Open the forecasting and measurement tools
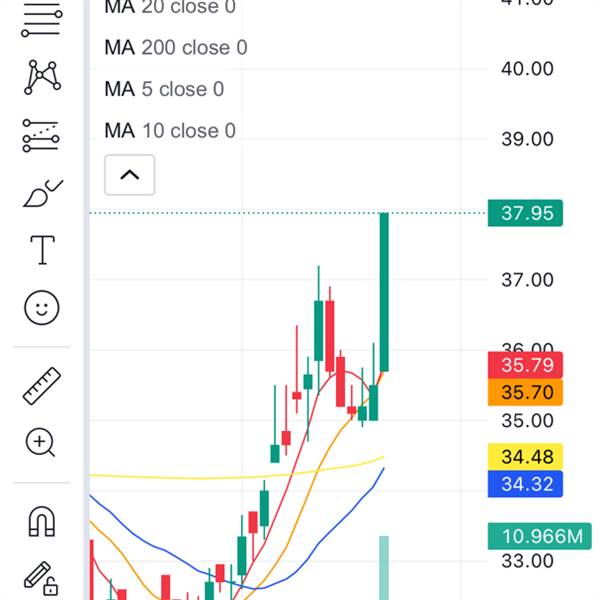The height and width of the screenshot is (600, 600). tap(41, 136)
